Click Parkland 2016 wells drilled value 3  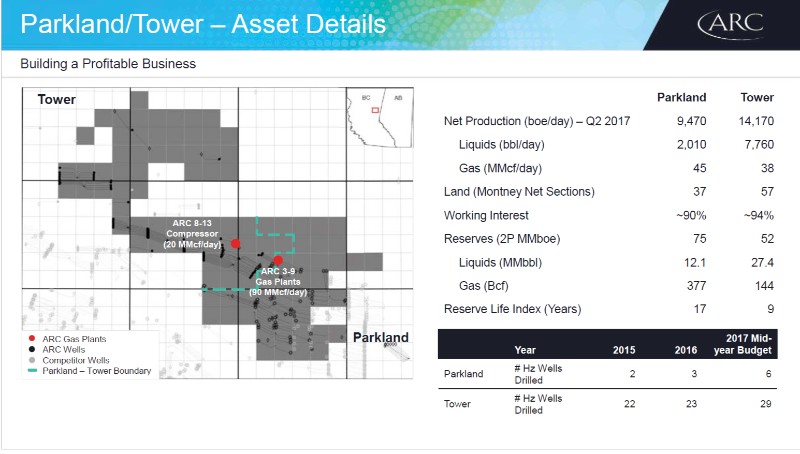[x=694, y=374]
